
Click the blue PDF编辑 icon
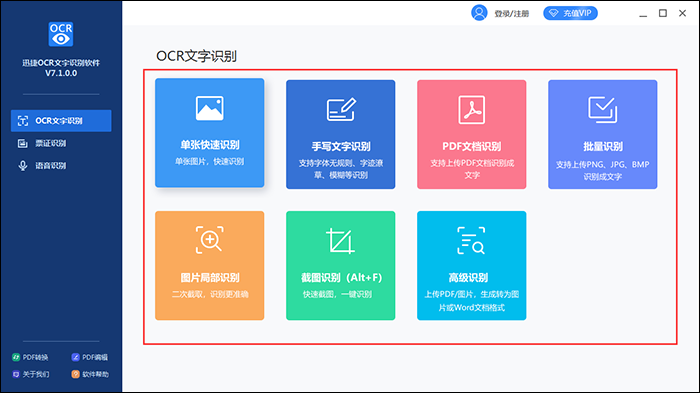coord(75,357)
